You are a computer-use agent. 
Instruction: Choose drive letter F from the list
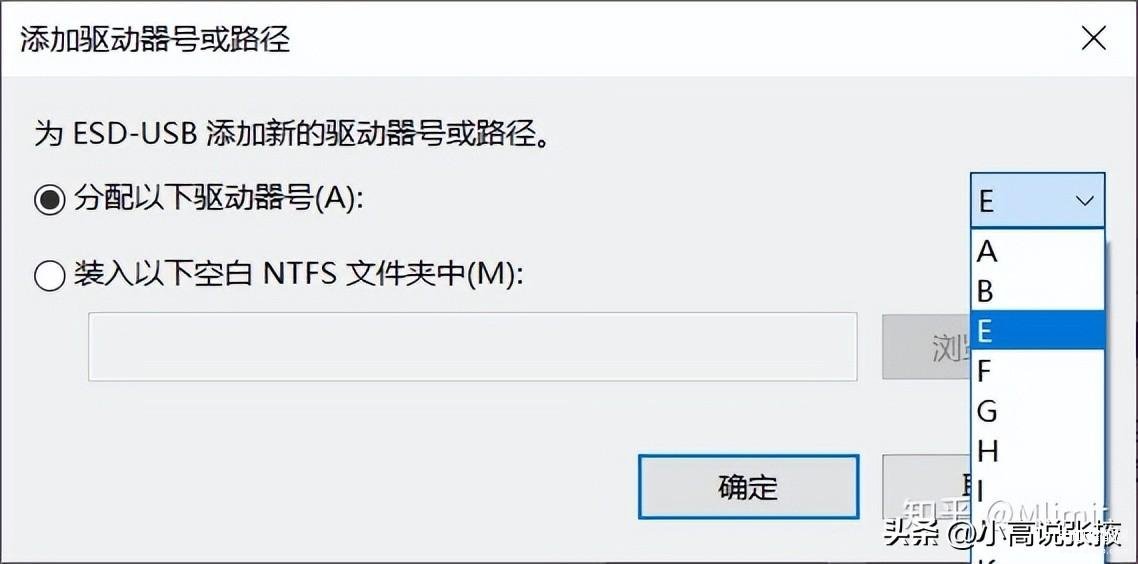pos(1037,370)
